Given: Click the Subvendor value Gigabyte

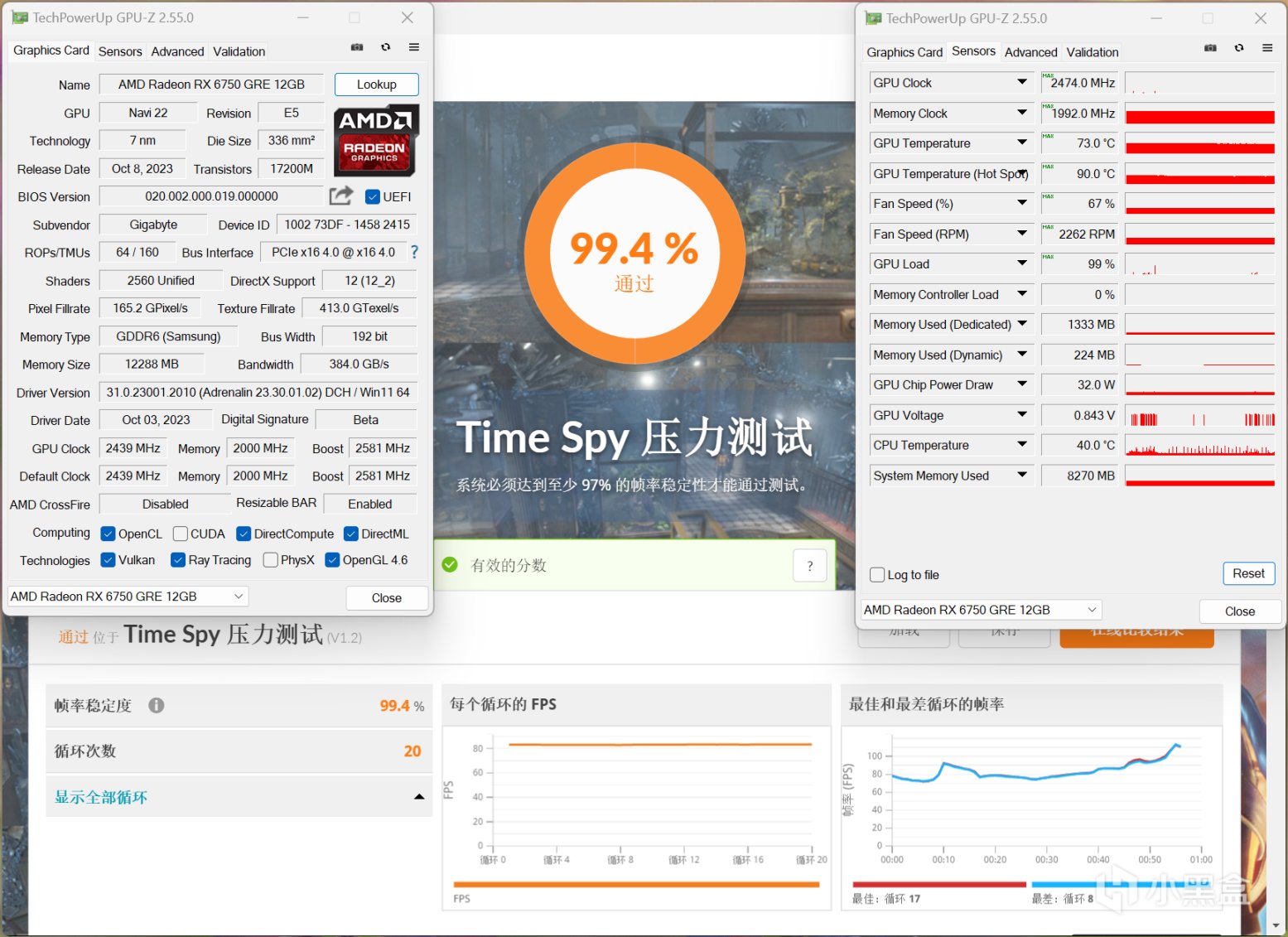Looking at the screenshot, I should (153, 225).
